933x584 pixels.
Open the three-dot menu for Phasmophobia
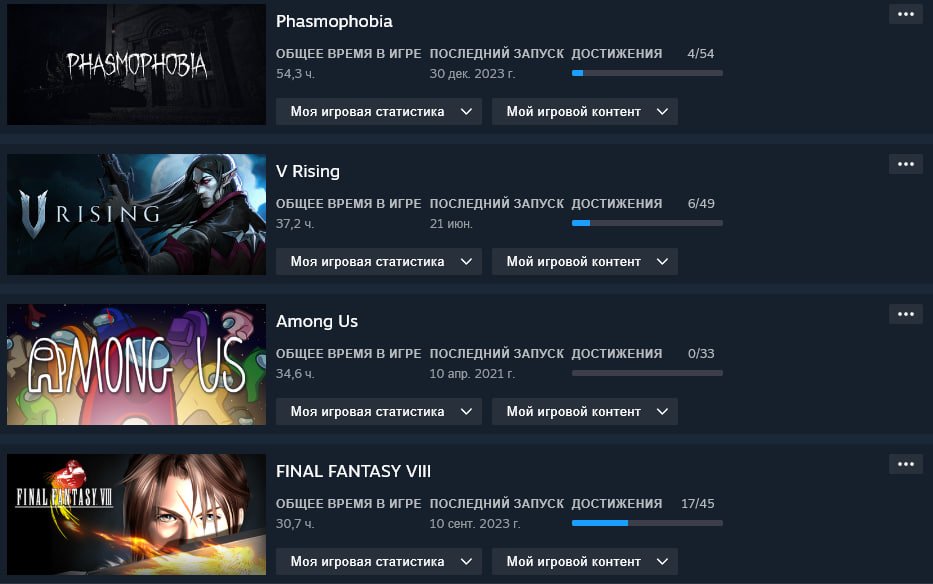tap(906, 14)
